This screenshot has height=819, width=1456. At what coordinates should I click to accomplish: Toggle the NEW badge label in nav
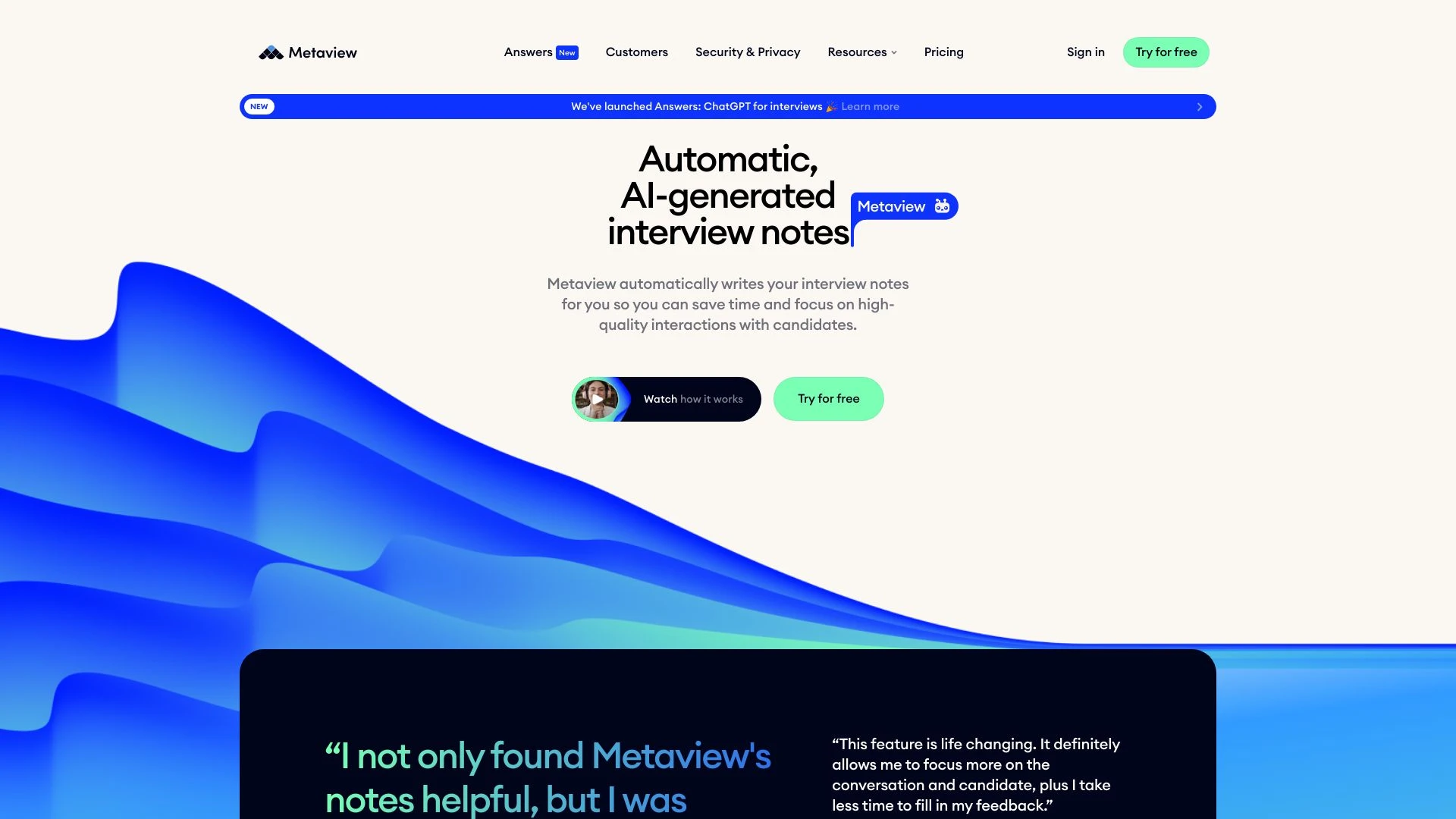(567, 52)
